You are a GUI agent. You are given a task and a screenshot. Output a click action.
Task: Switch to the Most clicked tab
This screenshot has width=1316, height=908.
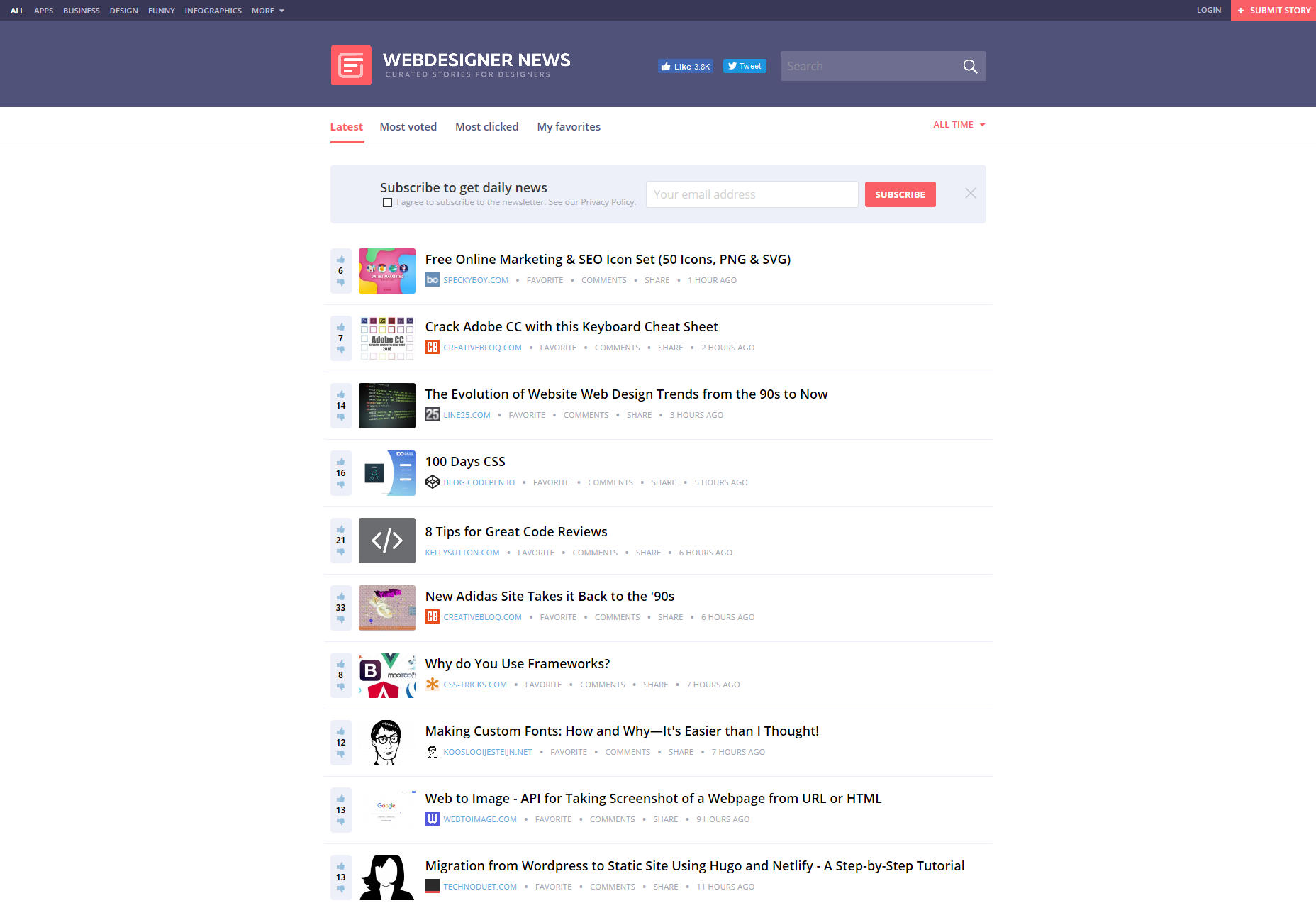(x=486, y=127)
